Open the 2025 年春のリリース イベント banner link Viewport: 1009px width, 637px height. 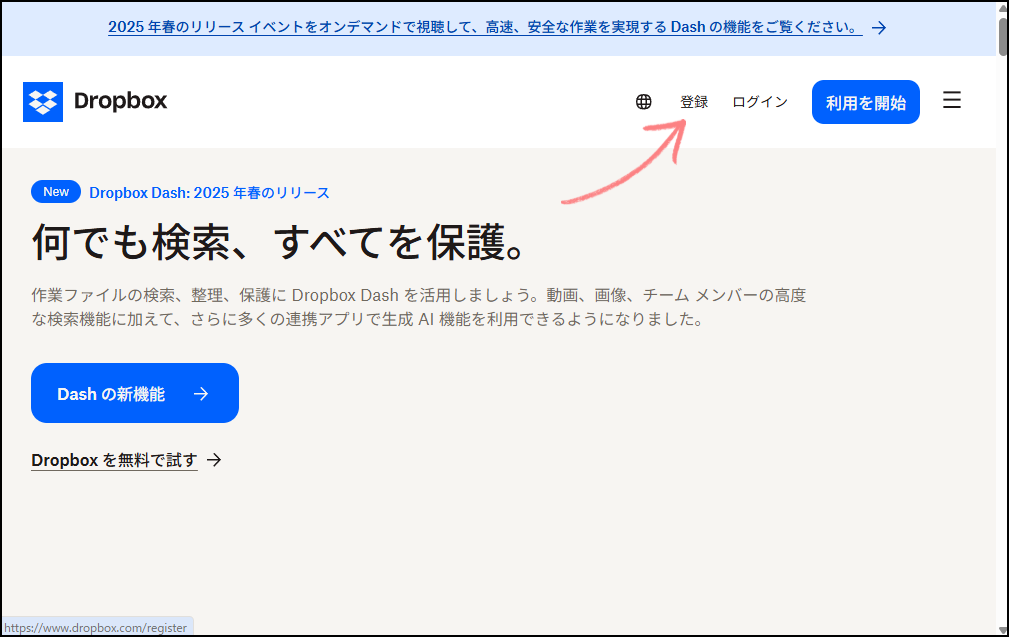pyautogui.click(x=485, y=27)
